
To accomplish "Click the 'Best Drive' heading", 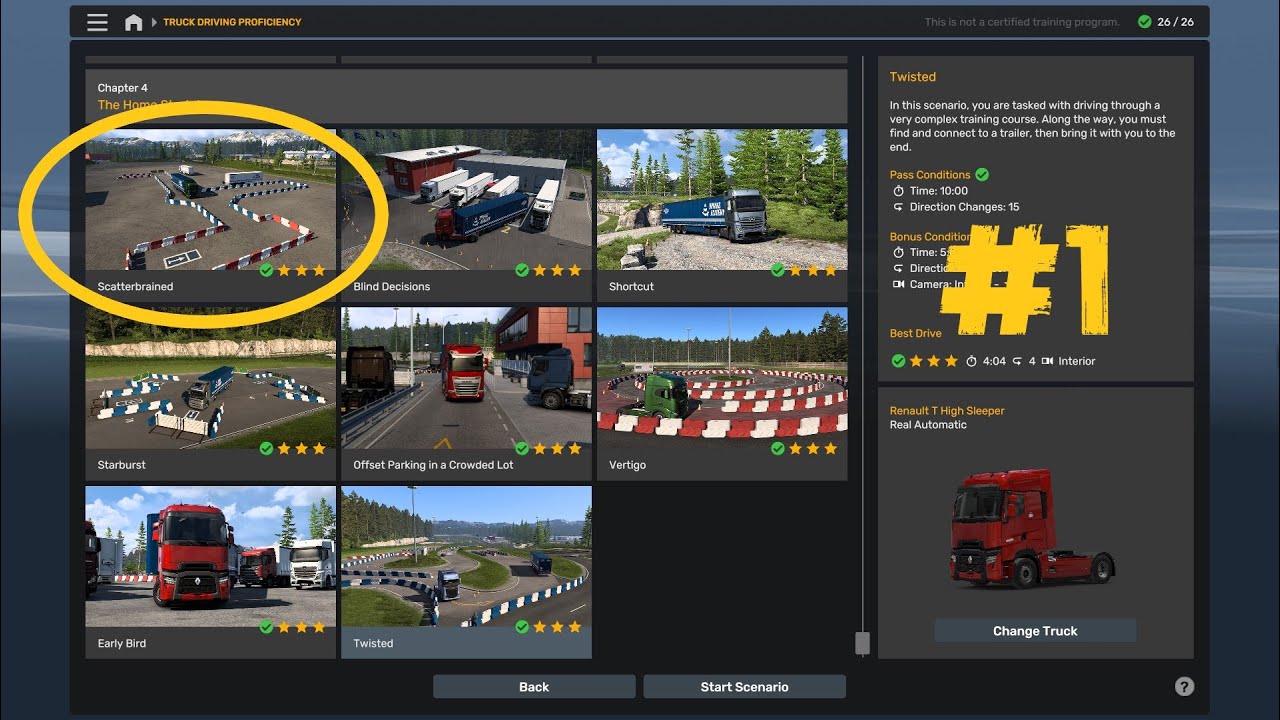I will tap(916, 334).
